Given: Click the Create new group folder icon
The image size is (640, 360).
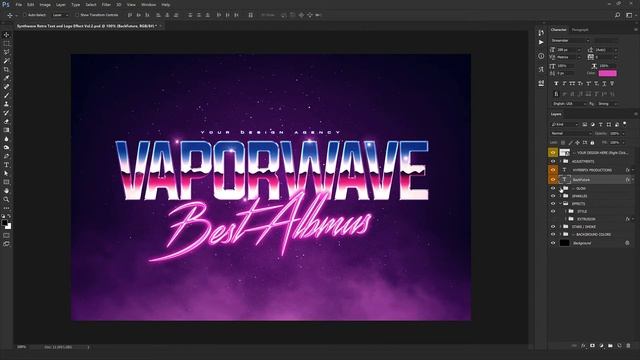Looking at the screenshot, I should click(x=610, y=346).
